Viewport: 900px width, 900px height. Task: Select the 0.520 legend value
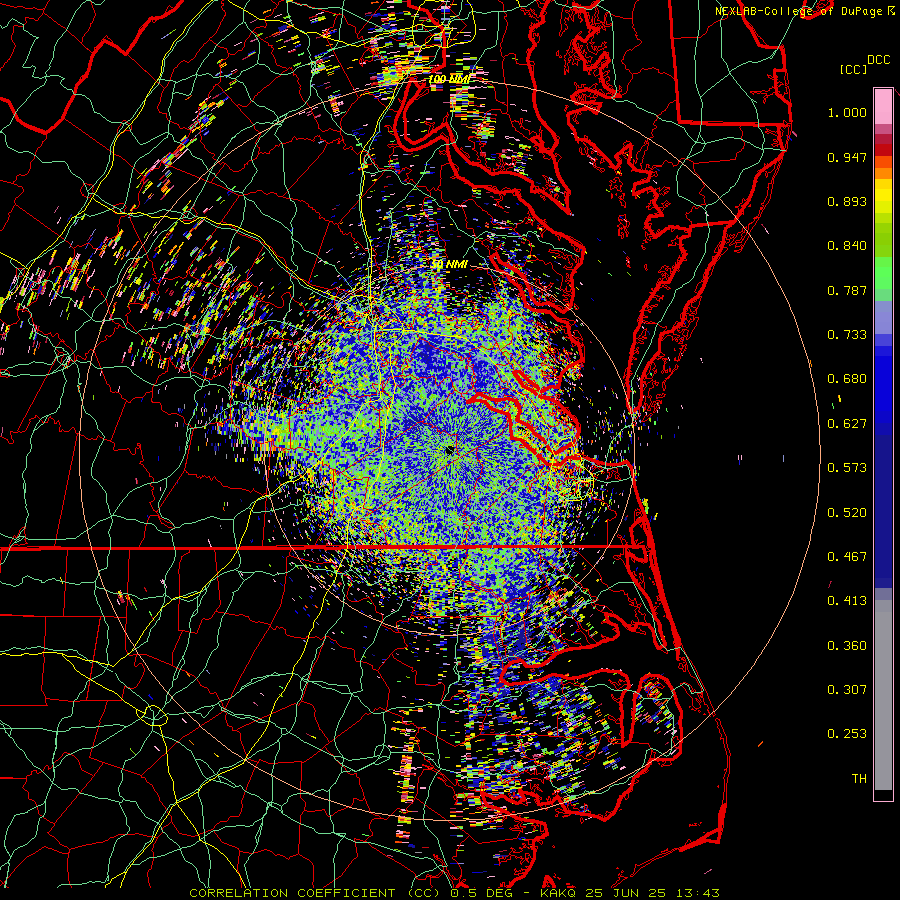click(847, 513)
